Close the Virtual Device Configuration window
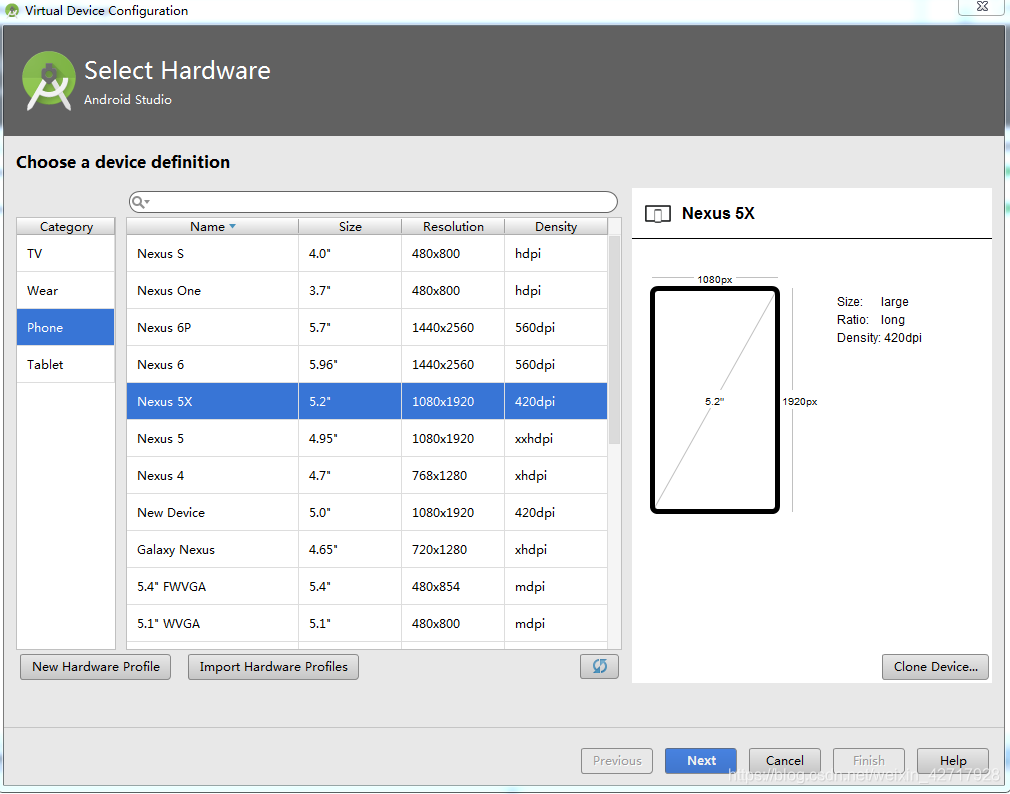 pos(982,6)
